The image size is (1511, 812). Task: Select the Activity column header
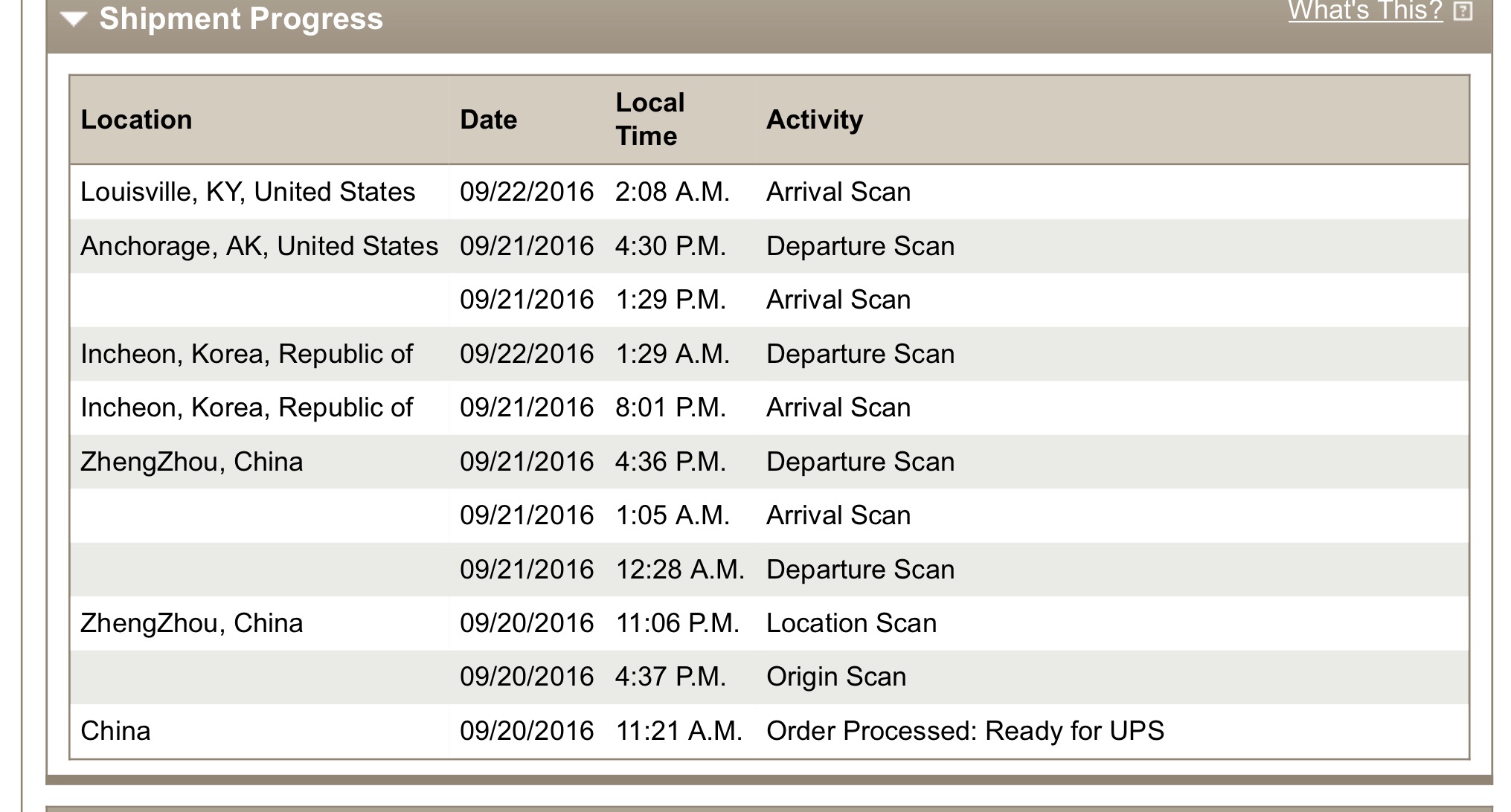[815, 120]
